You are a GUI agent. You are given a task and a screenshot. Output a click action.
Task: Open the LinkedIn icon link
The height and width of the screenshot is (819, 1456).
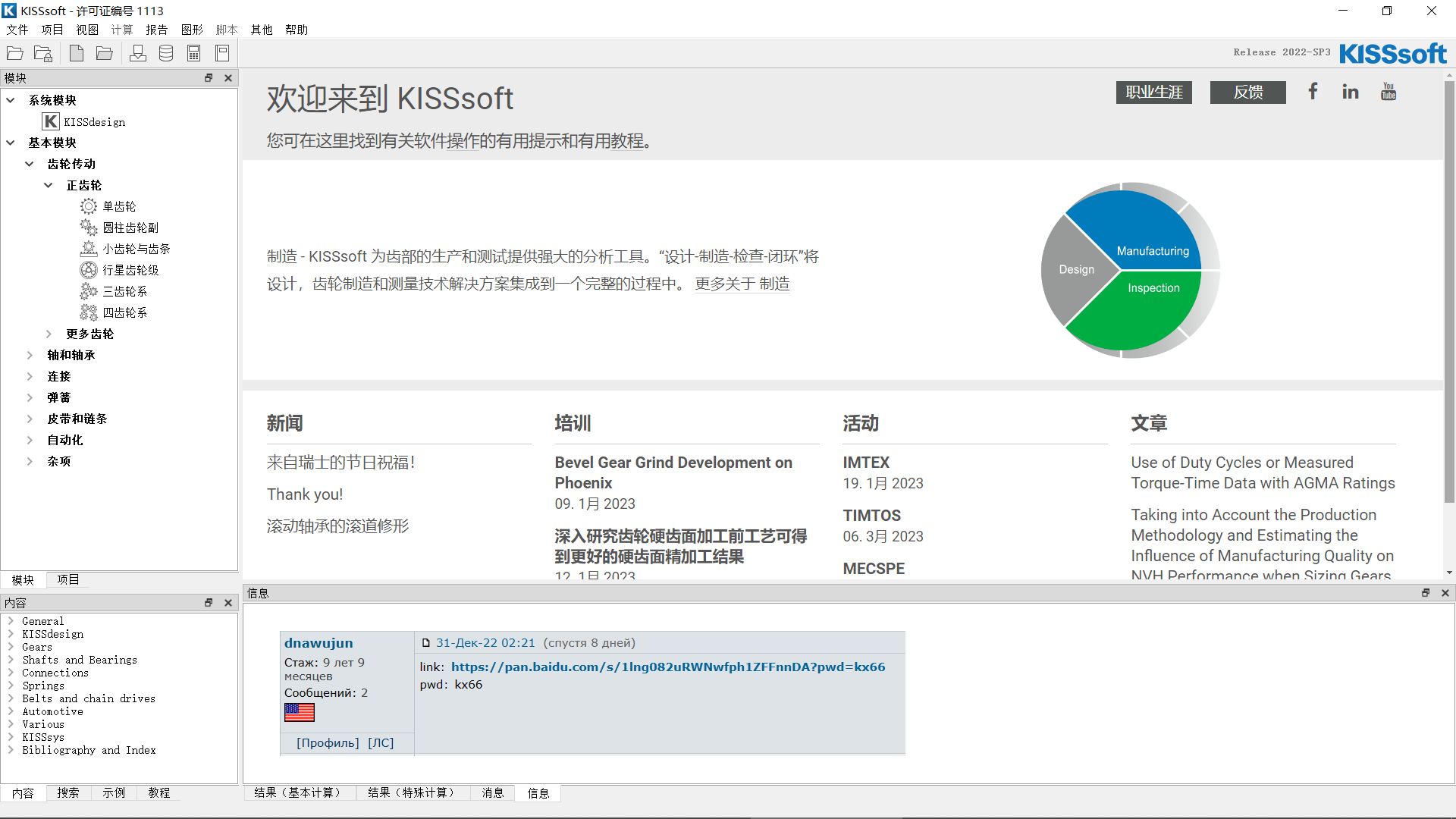(1351, 92)
